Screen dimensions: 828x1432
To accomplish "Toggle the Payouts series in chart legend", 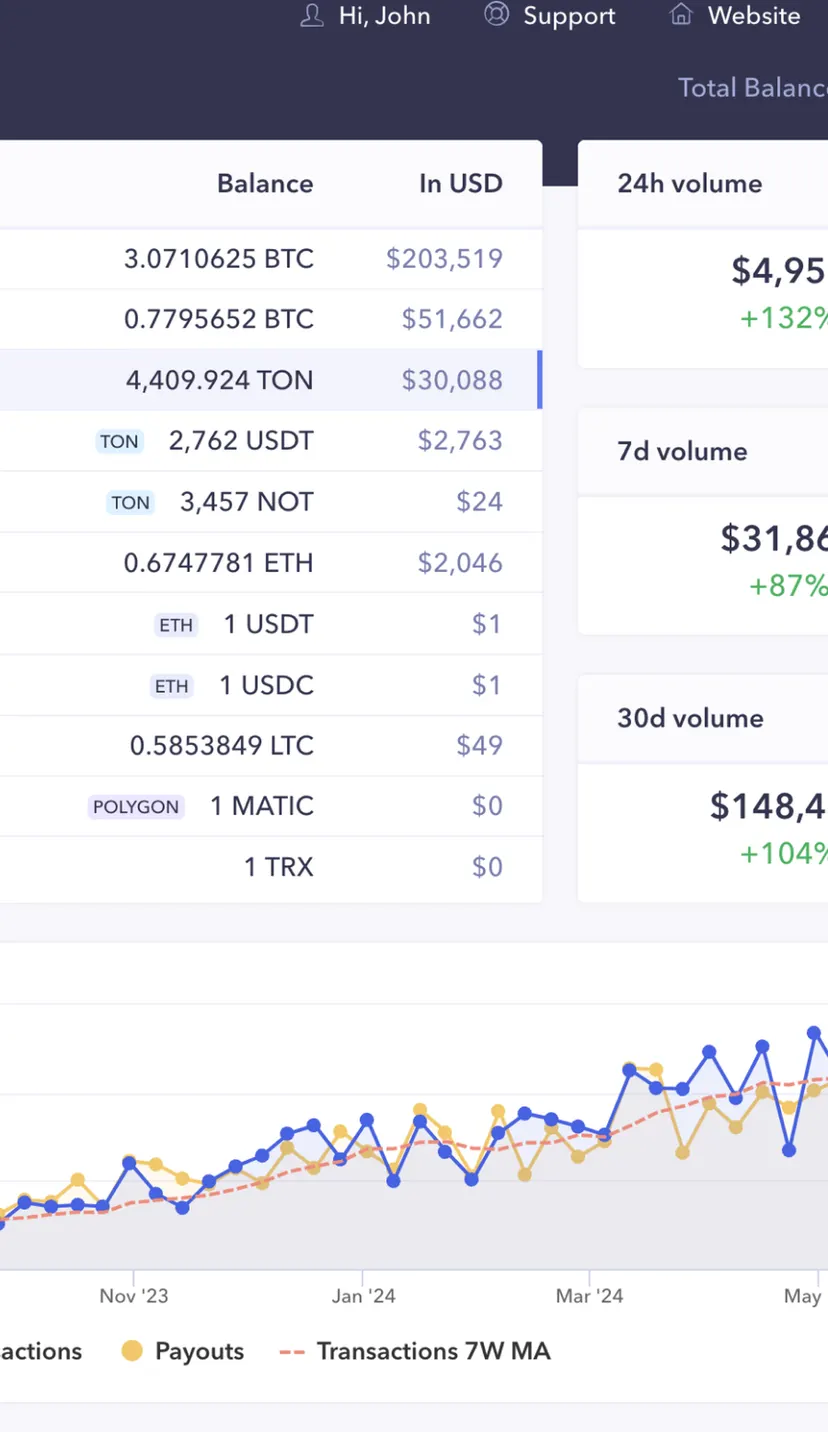I will [x=183, y=1351].
